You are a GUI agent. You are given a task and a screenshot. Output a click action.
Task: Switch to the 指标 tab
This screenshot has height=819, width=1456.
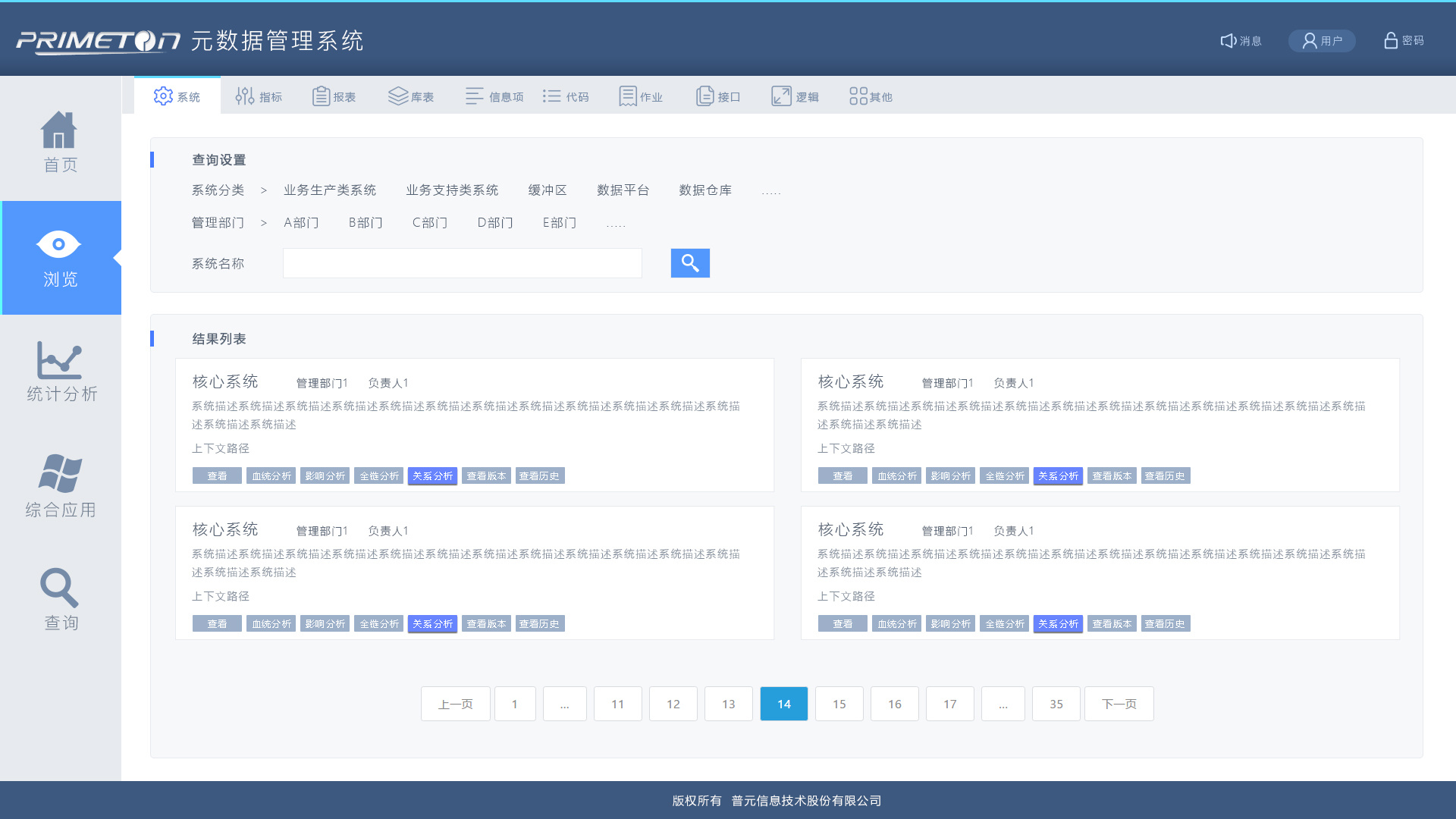point(259,96)
